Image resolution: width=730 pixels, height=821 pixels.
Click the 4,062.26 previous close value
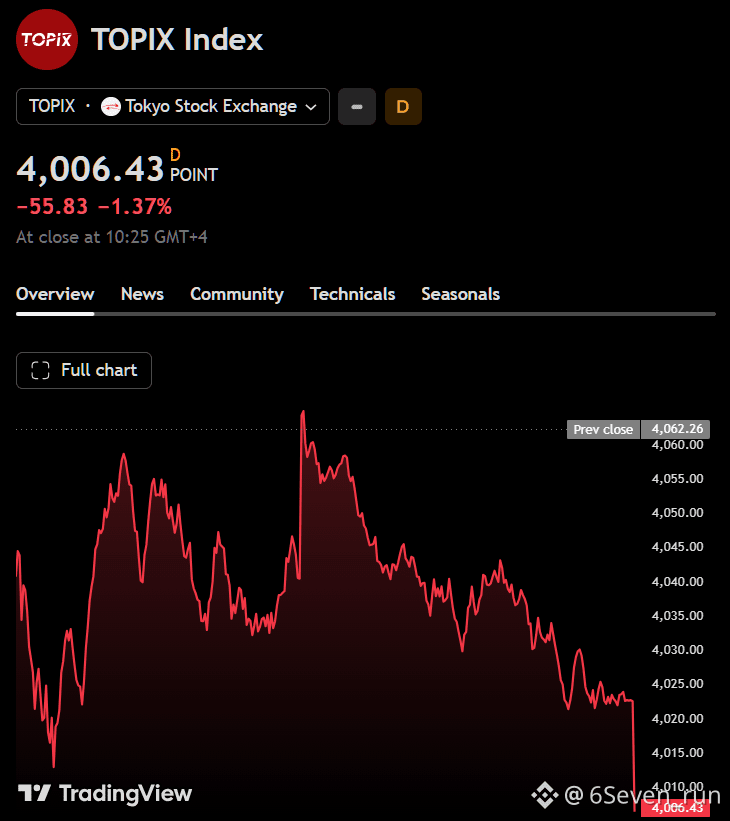coord(676,429)
